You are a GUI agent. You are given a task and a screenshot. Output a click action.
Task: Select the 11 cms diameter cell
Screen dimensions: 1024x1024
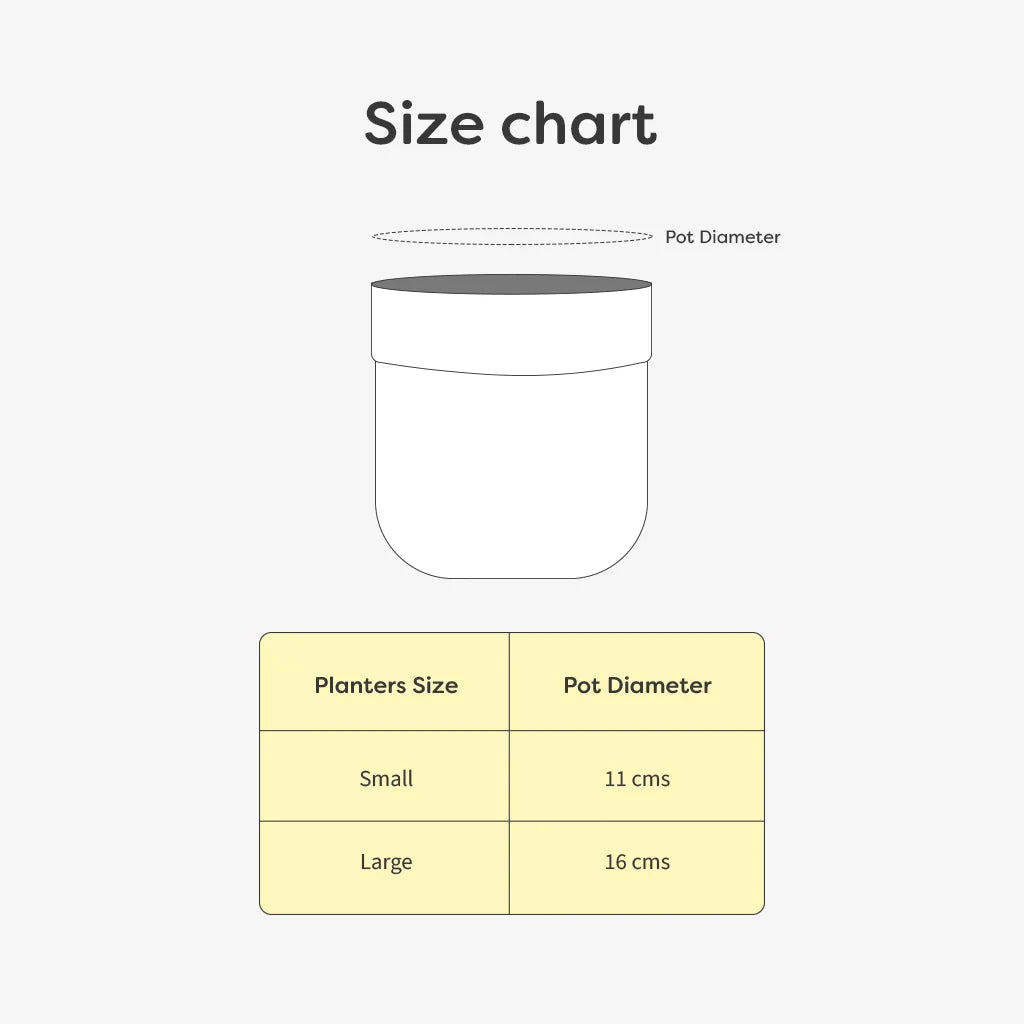[x=637, y=776]
